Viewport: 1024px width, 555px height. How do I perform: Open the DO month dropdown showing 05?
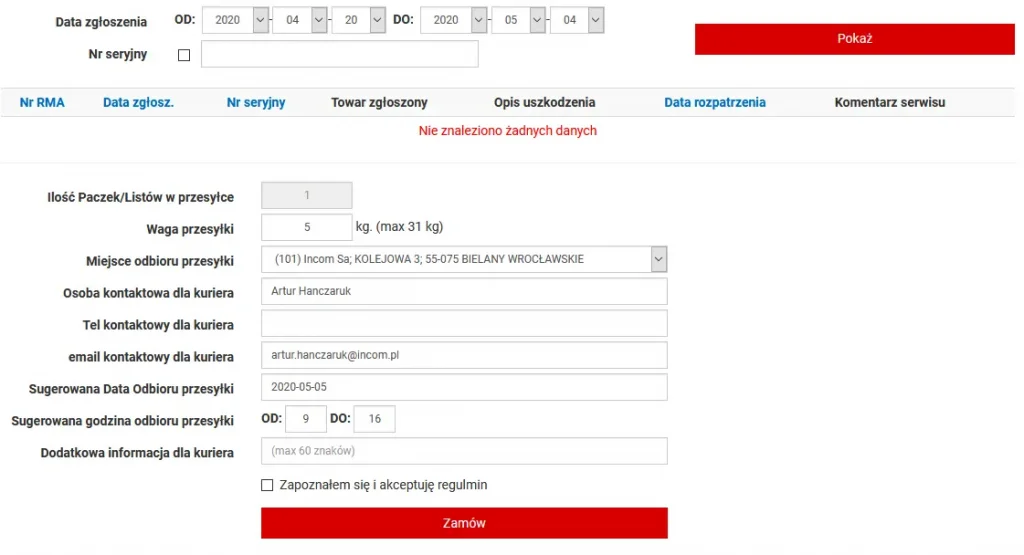tap(518, 20)
